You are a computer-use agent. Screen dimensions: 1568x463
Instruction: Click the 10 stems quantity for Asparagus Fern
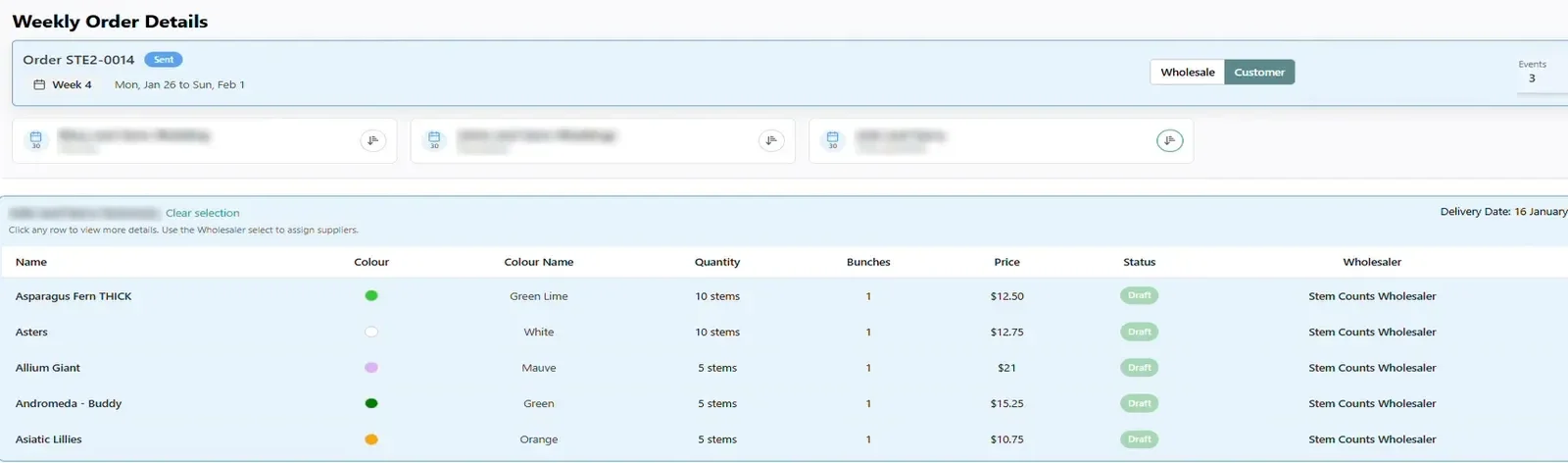click(x=717, y=296)
